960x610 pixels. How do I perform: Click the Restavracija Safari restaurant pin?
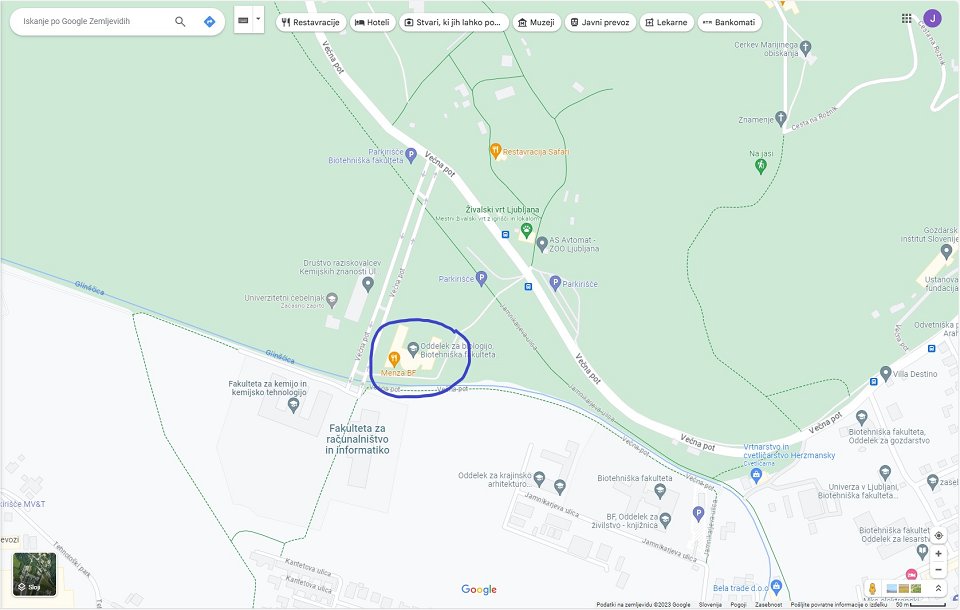[495, 151]
